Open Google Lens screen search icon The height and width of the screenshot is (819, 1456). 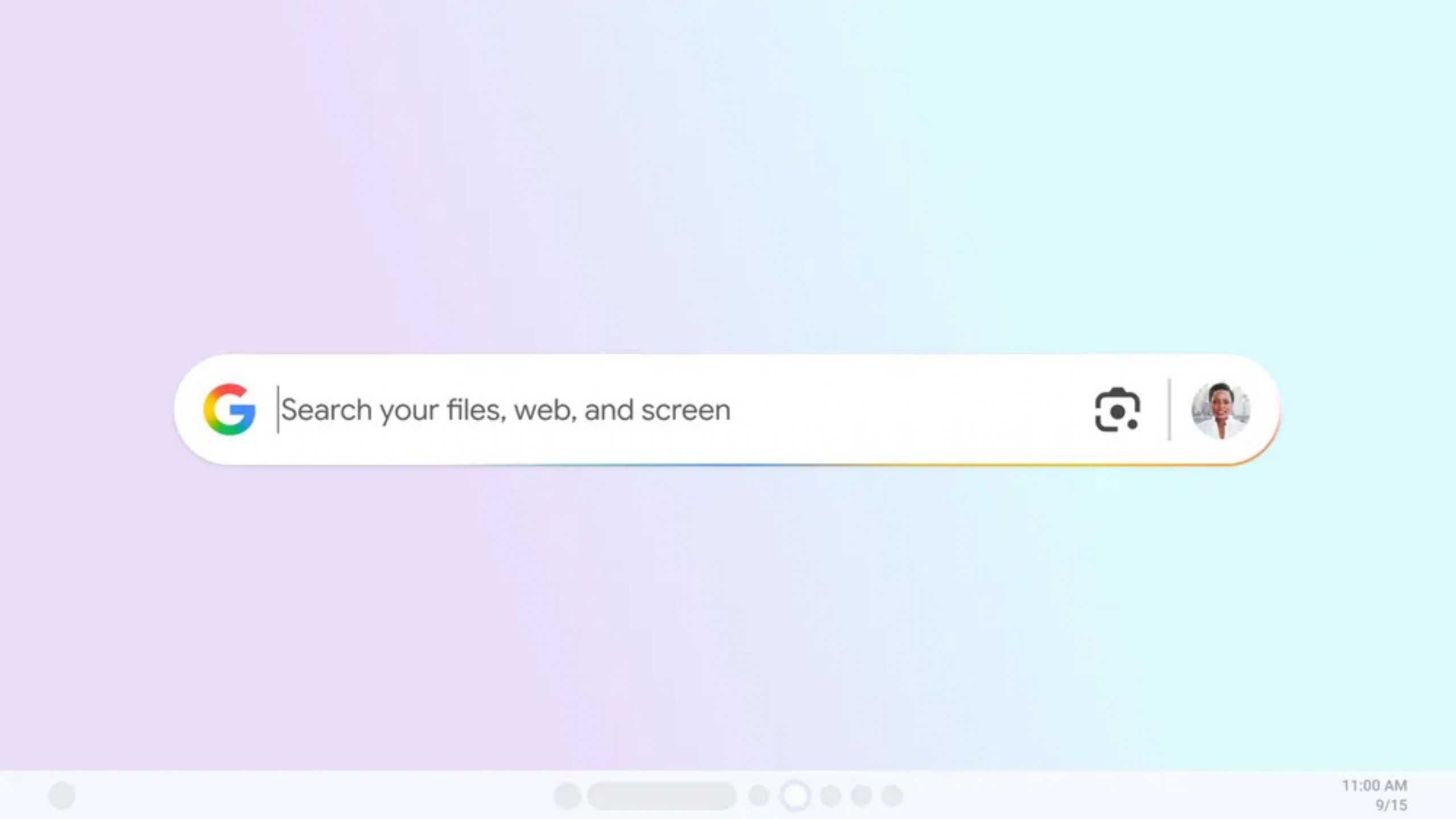(1117, 410)
